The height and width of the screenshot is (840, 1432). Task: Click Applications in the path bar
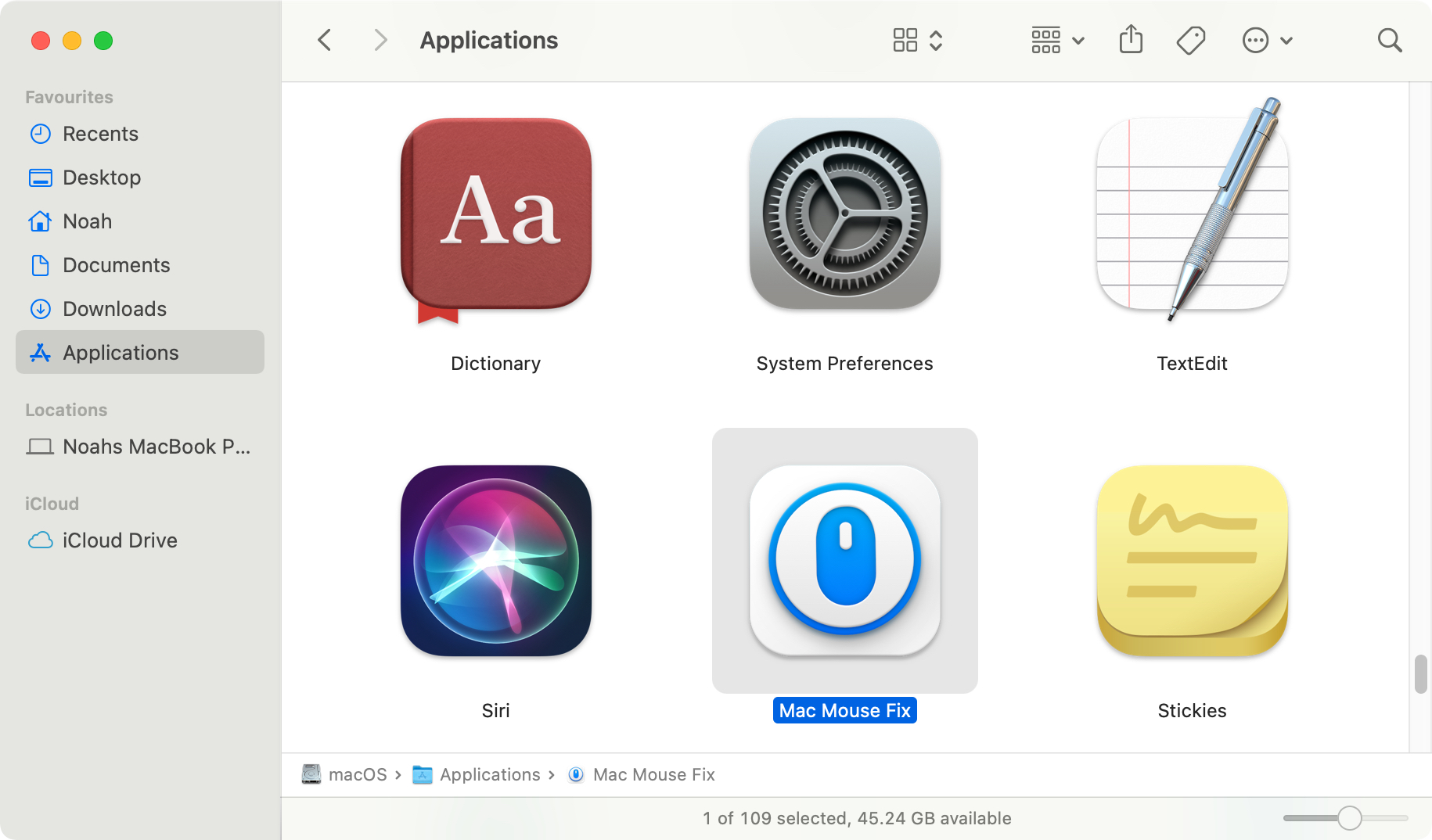tap(490, 774)
